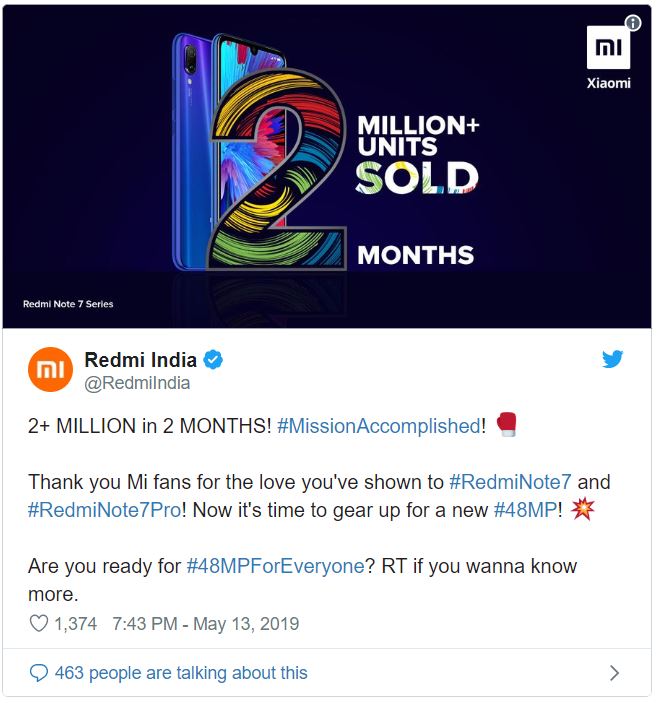Open the #RedmiNote7 hashtag link
657x703 pixels.
510,482
